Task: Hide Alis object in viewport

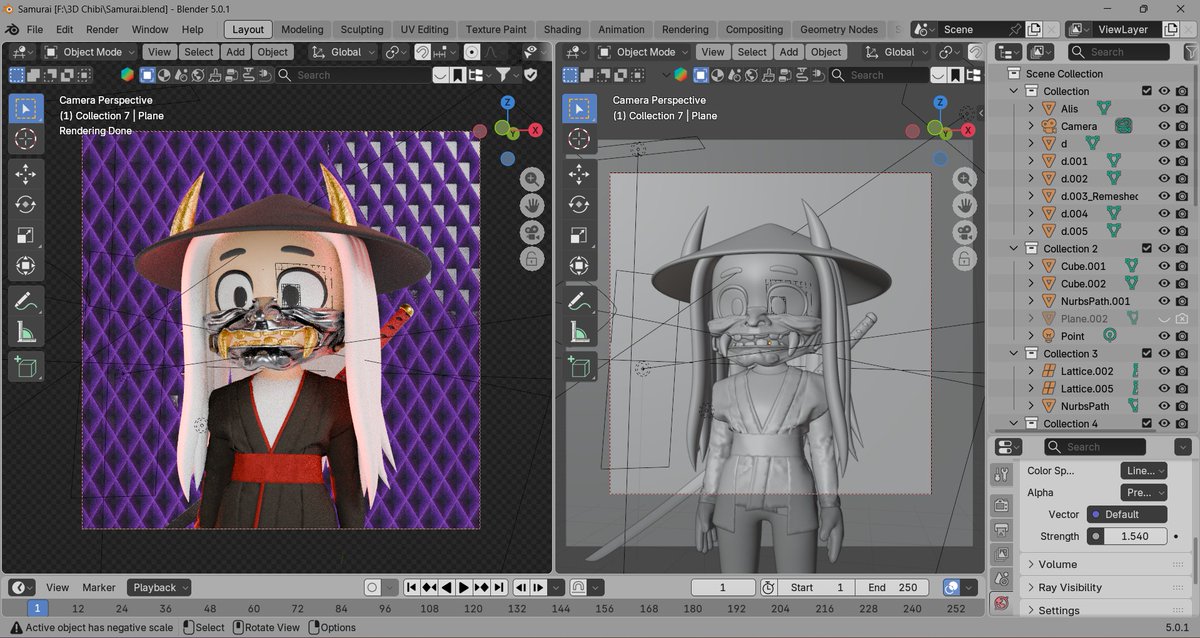Action: click(1165, 108)
